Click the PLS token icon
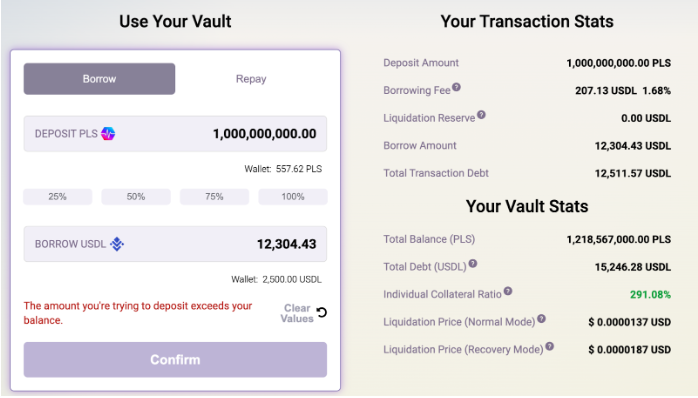698x398 pixels. (108, 134)
